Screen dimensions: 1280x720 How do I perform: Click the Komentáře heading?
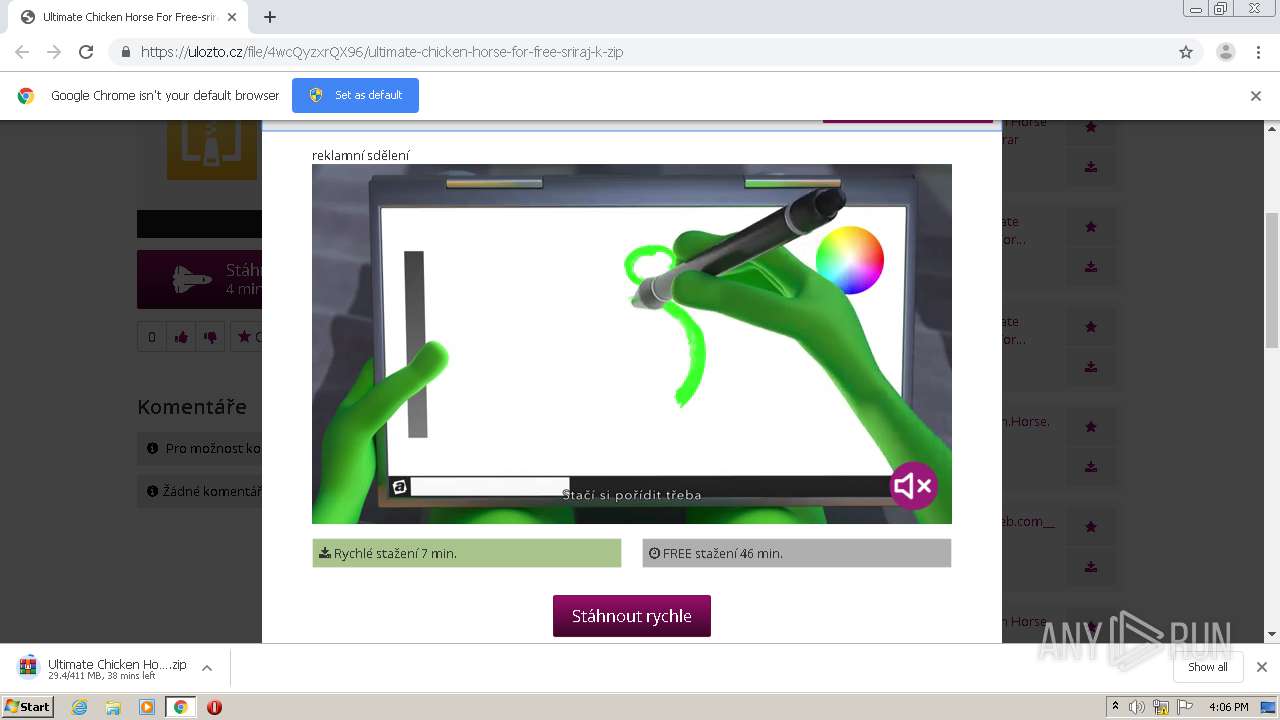[192, 407]
